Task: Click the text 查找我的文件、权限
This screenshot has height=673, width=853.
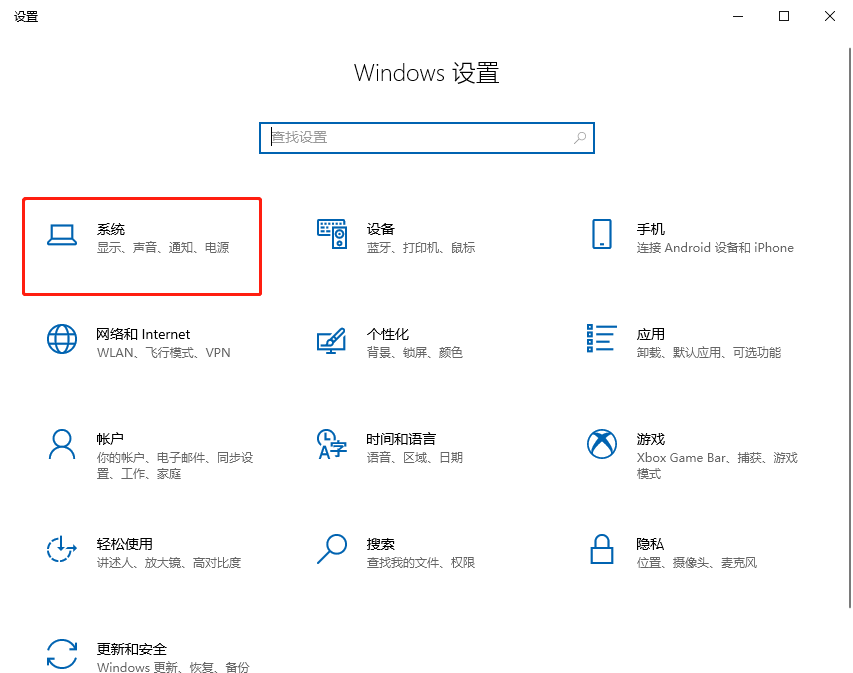Action: [421, 563]
